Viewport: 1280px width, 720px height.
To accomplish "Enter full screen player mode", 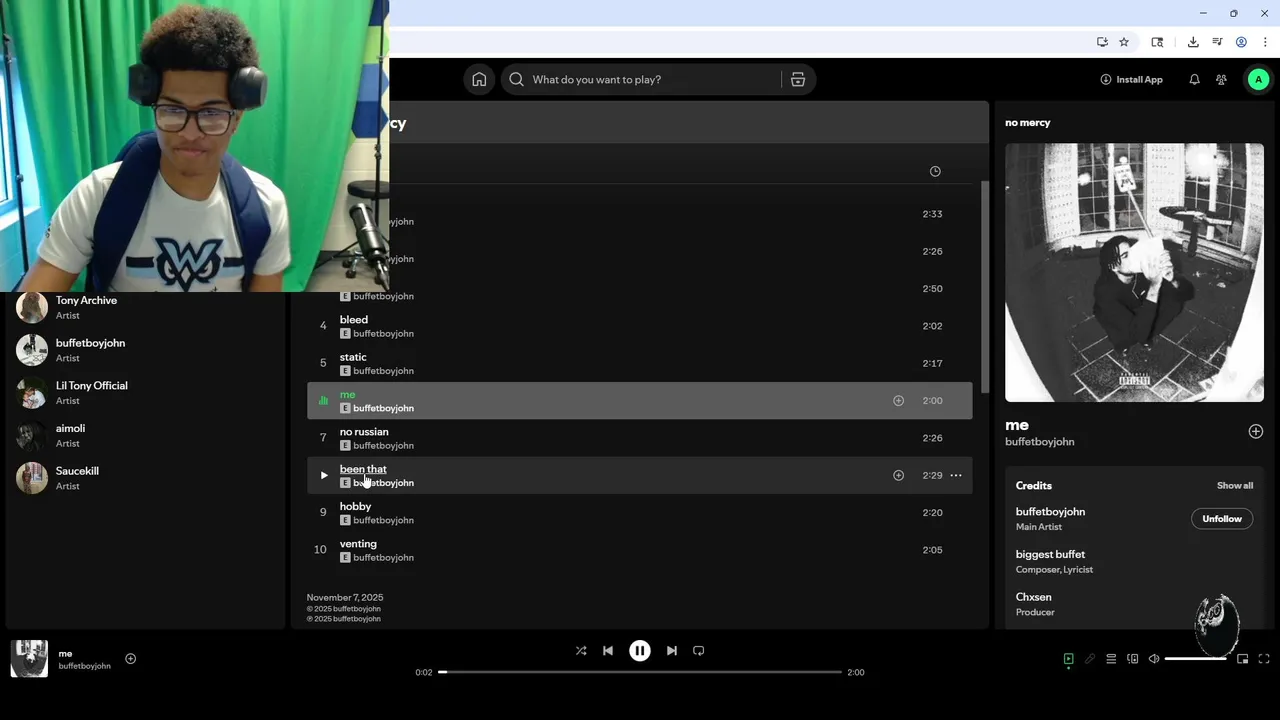I will tap(1264, 659).
